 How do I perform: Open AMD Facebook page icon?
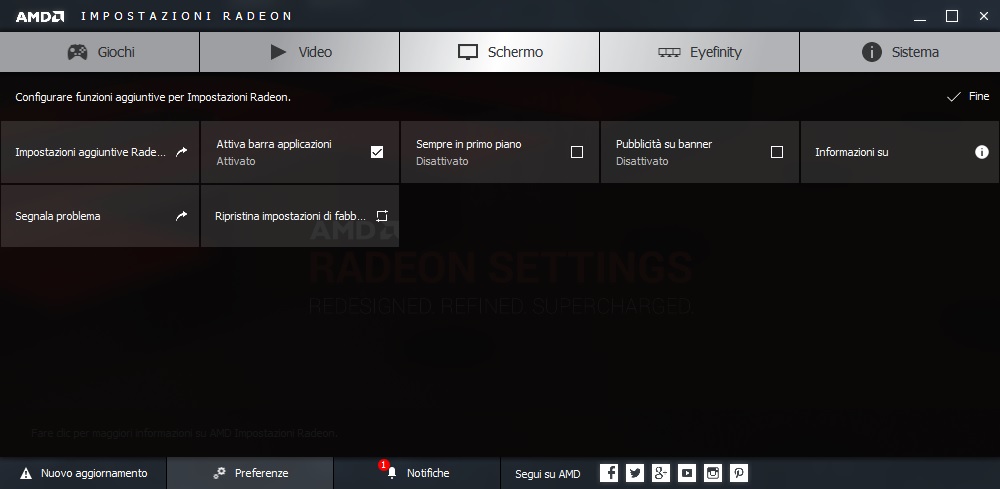pos(609,473)
